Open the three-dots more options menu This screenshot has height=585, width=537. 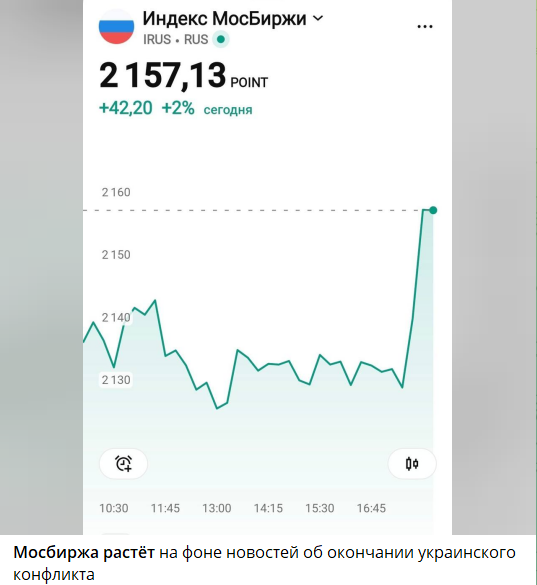[425, 26]
